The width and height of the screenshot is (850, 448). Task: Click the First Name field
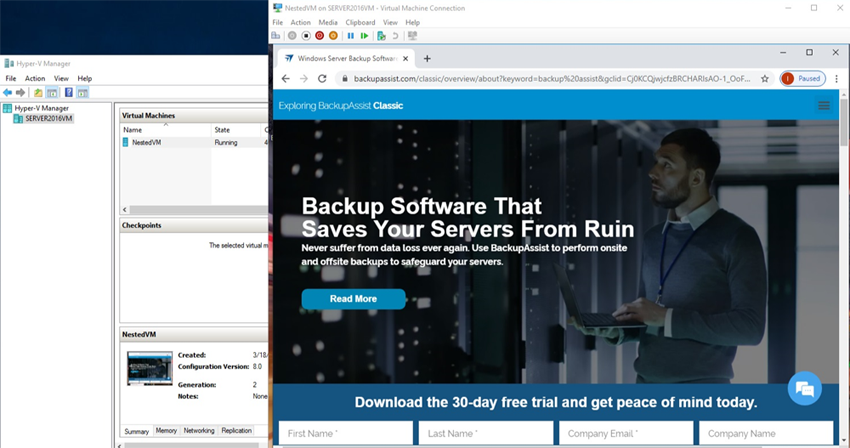346,433
